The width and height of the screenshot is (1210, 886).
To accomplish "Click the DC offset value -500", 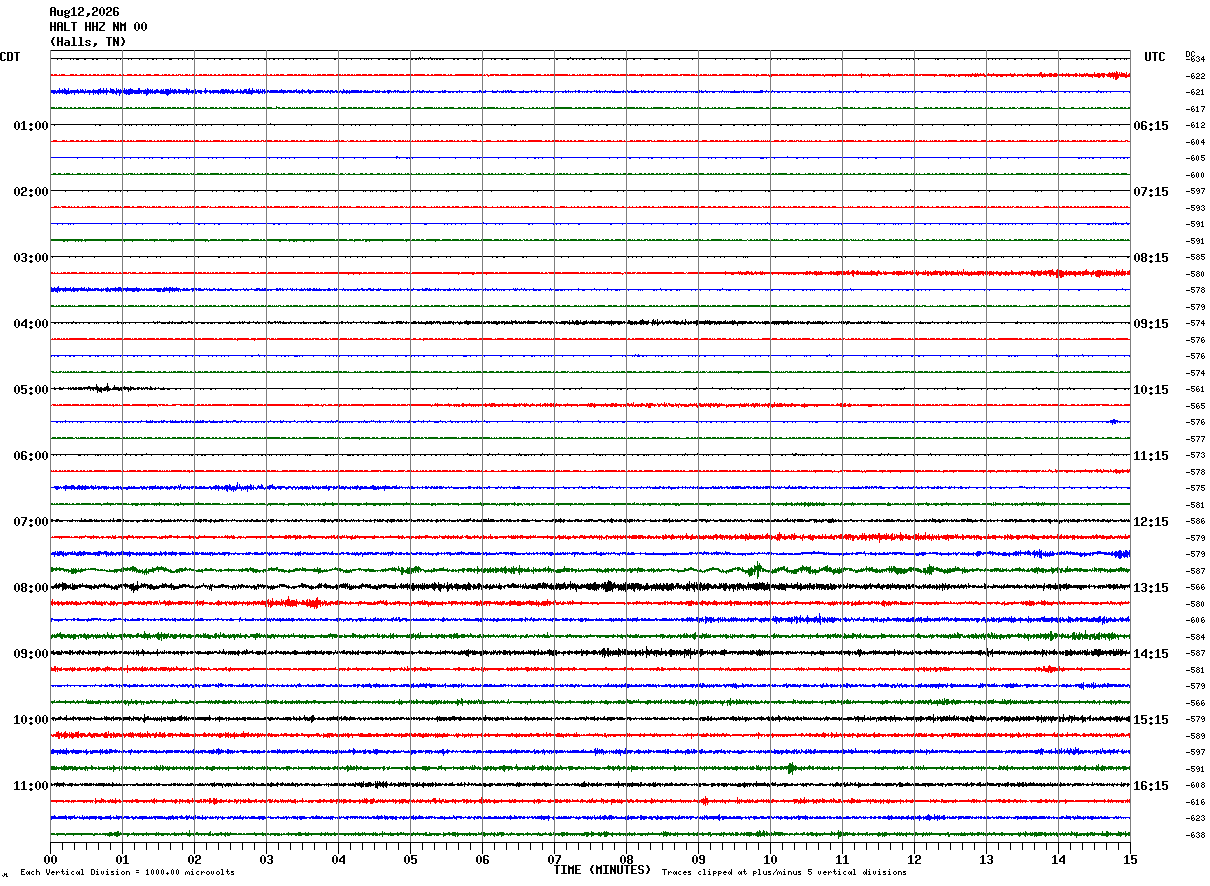I will (x=1195, y=604).
